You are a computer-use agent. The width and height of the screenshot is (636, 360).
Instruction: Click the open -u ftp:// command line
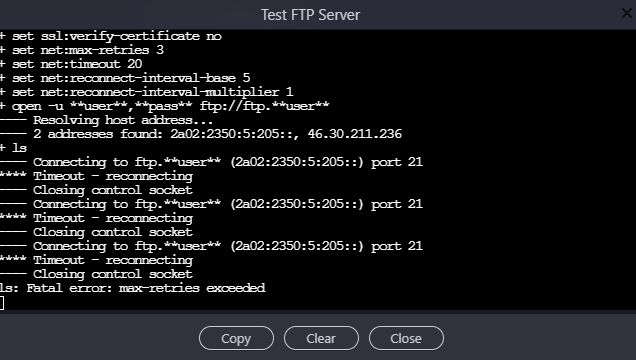pyautogui.click(x=165, y=106)
